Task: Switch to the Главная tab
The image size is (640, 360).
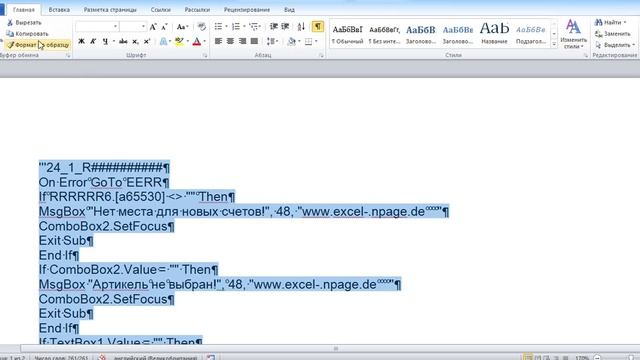Action: coord(24,9)
